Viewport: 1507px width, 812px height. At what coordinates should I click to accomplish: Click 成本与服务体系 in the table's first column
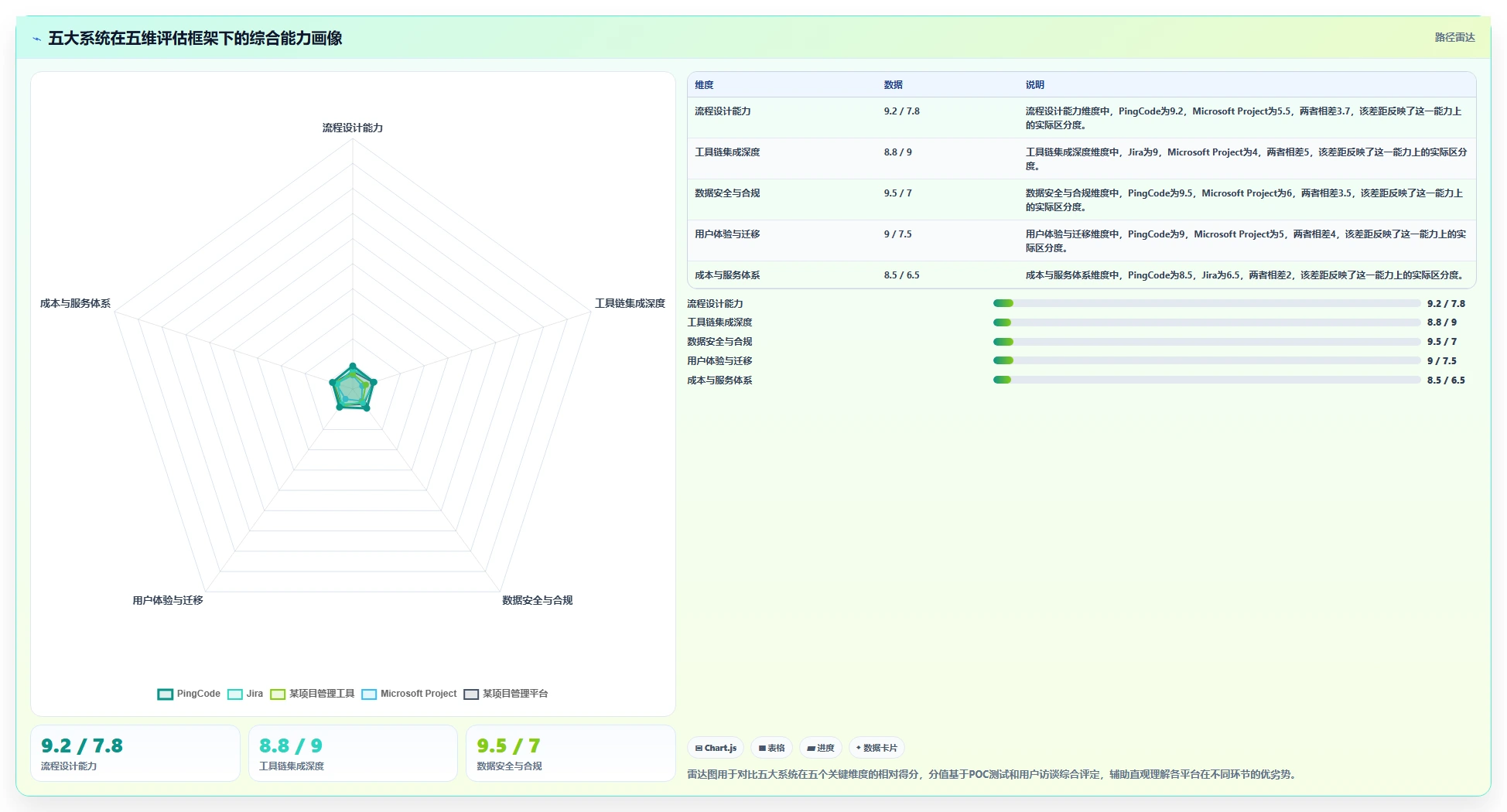click(x=727, y=275)
